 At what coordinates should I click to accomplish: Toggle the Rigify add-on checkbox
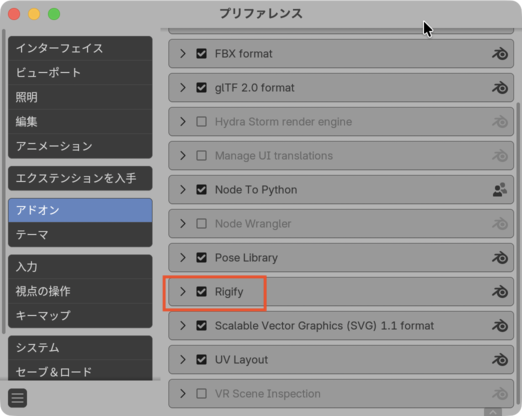(x=201, y=292)
